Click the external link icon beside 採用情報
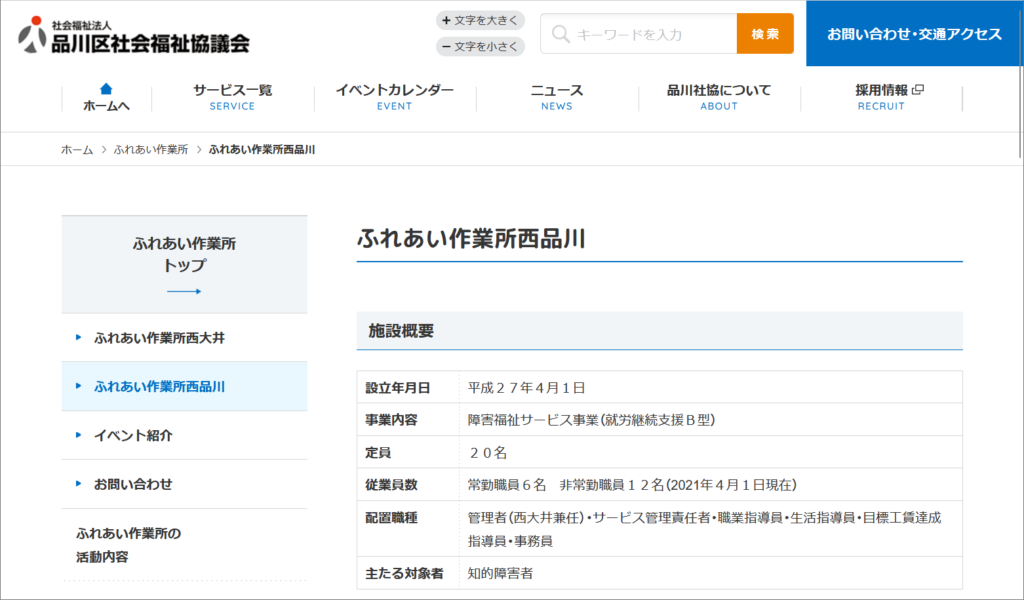 (x=918, y=90)
